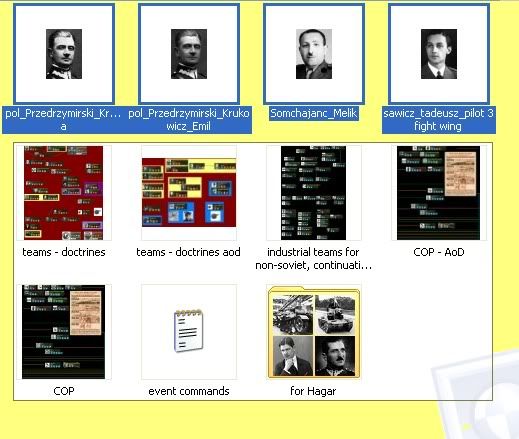The width and height of the screenshot is (519, 439).
Task: Click the 'teams - doctrines aod' label text
Action: click(188, 252)
